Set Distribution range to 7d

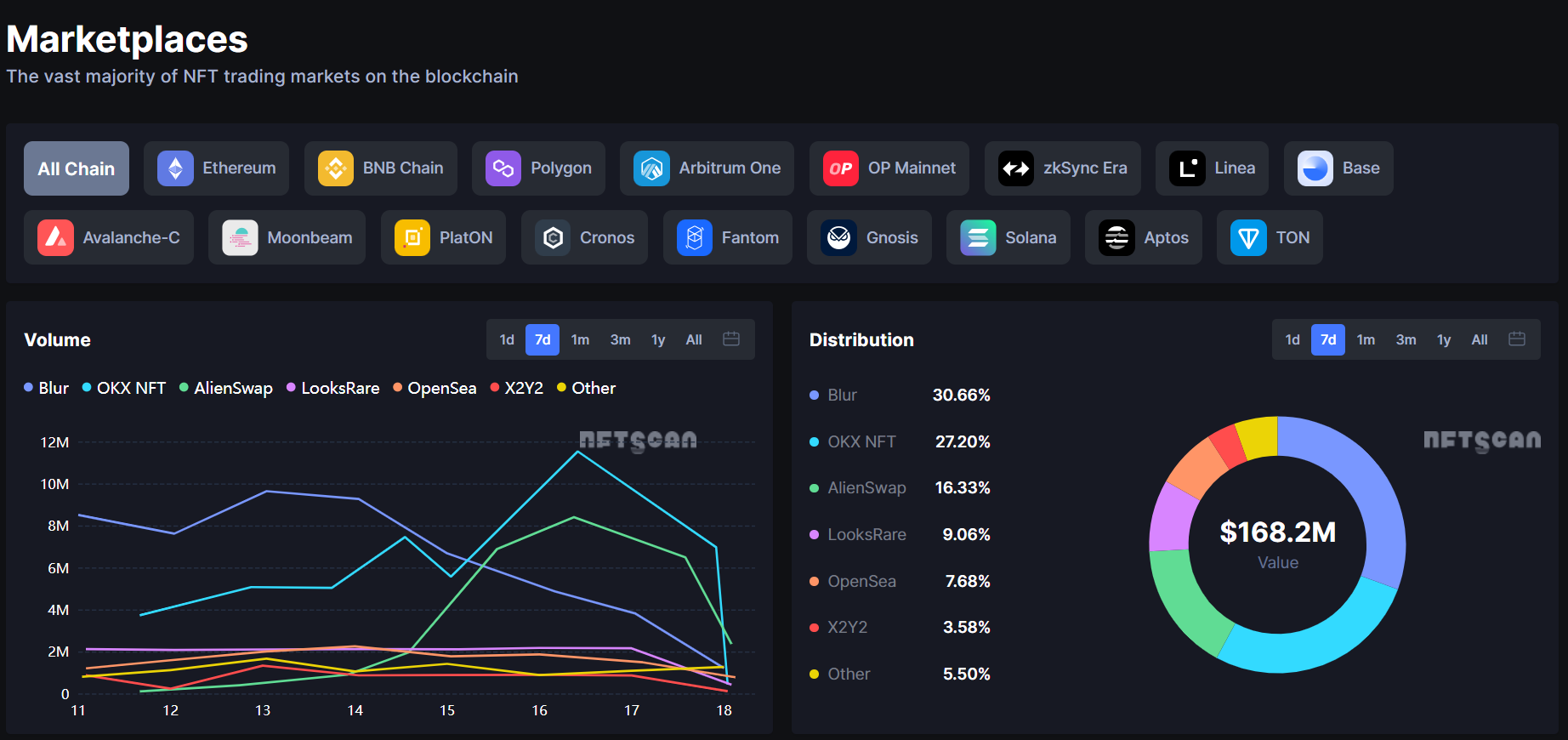pos(1328,340)
